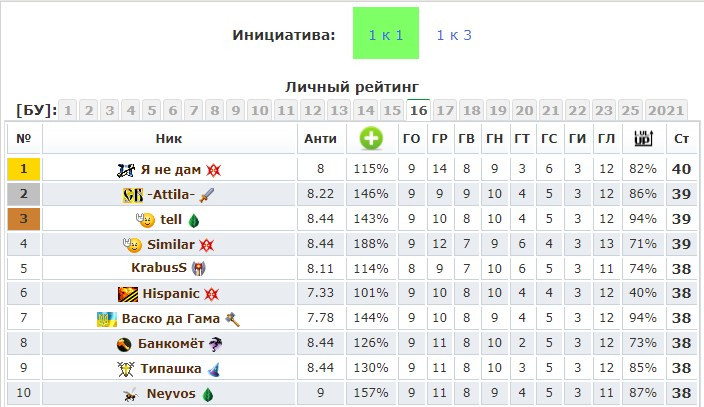Sort by the Ст column header
The height and width of the screenshot is (407, 704).
681,138
